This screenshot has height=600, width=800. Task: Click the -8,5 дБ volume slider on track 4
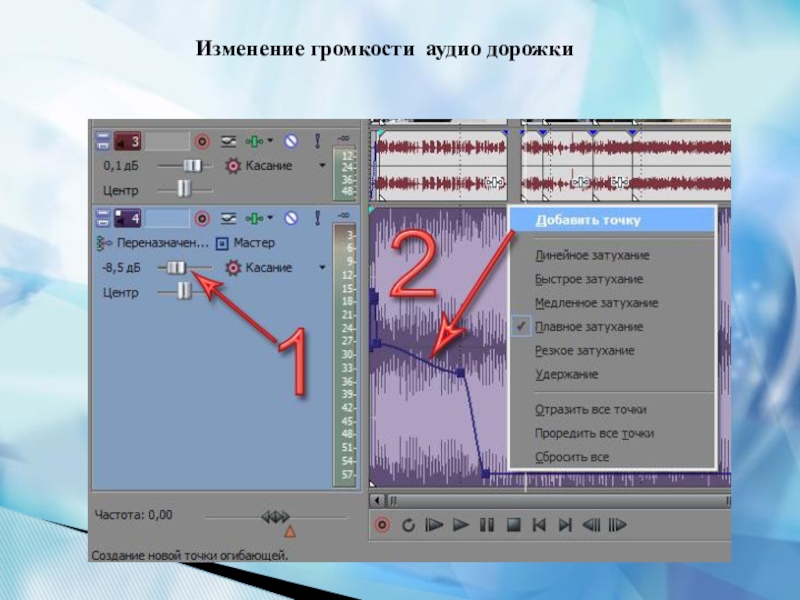pyautogui.click(x=177, y=268)
